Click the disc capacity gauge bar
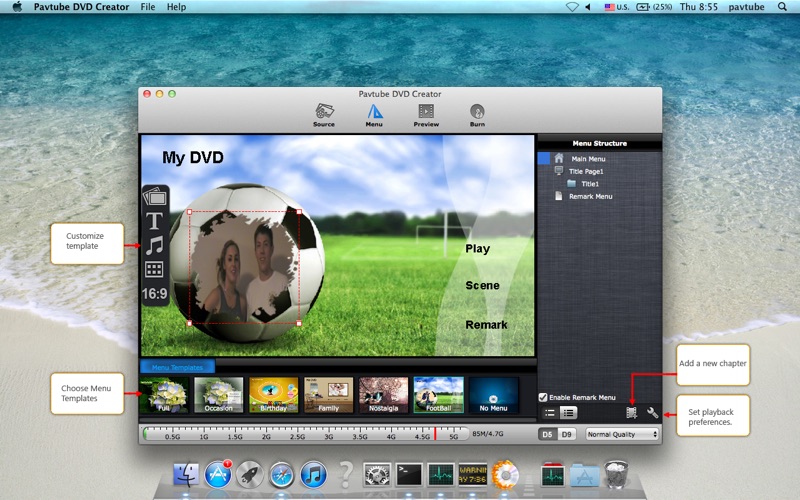 coord(305,434)
